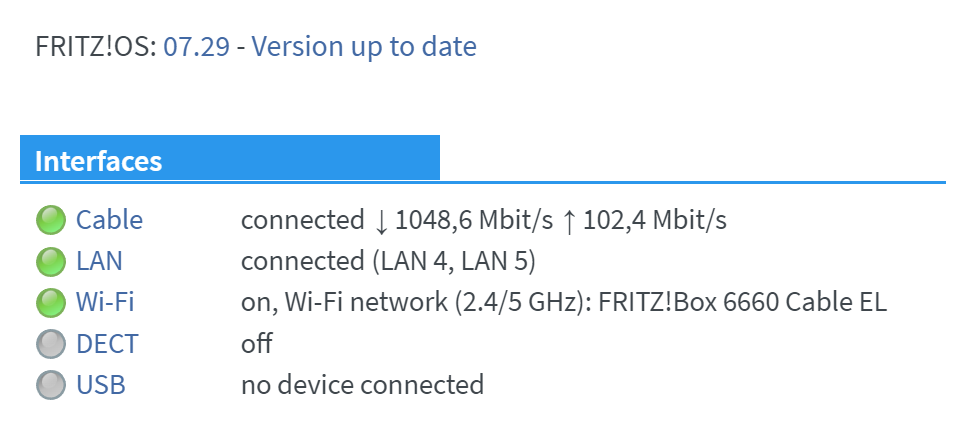Click the LAN status "connected (LAN 4, LAN 5)"

point(389,262)
